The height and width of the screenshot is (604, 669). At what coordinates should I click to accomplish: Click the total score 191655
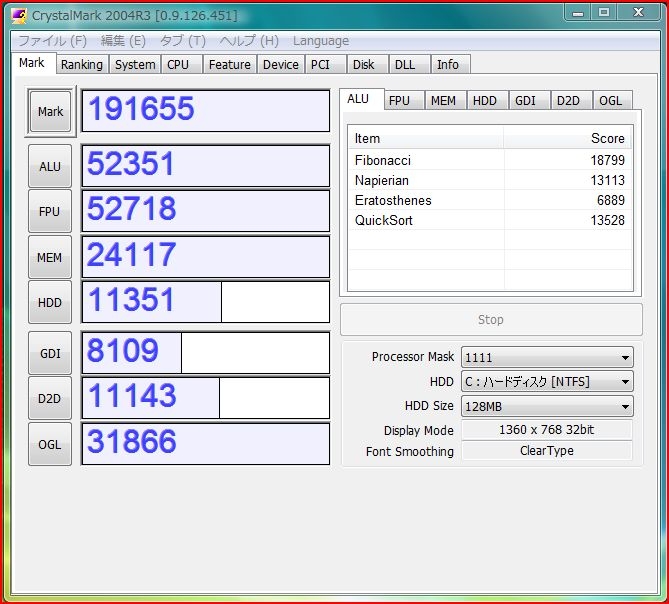pyautogui.click(x=206, y=111)
